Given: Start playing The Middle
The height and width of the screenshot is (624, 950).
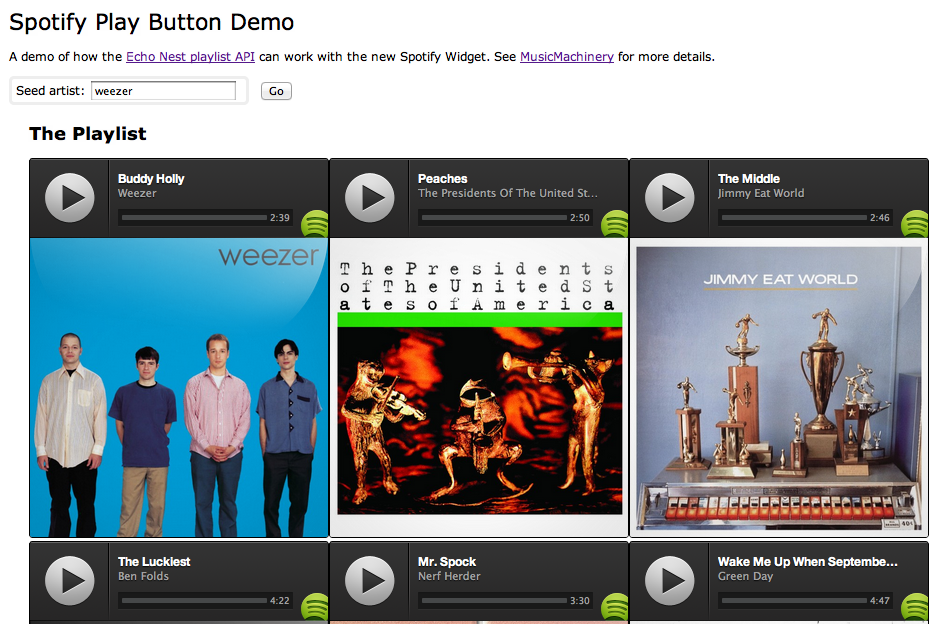Looking at the screenshot, I should (x=670, y=197).
